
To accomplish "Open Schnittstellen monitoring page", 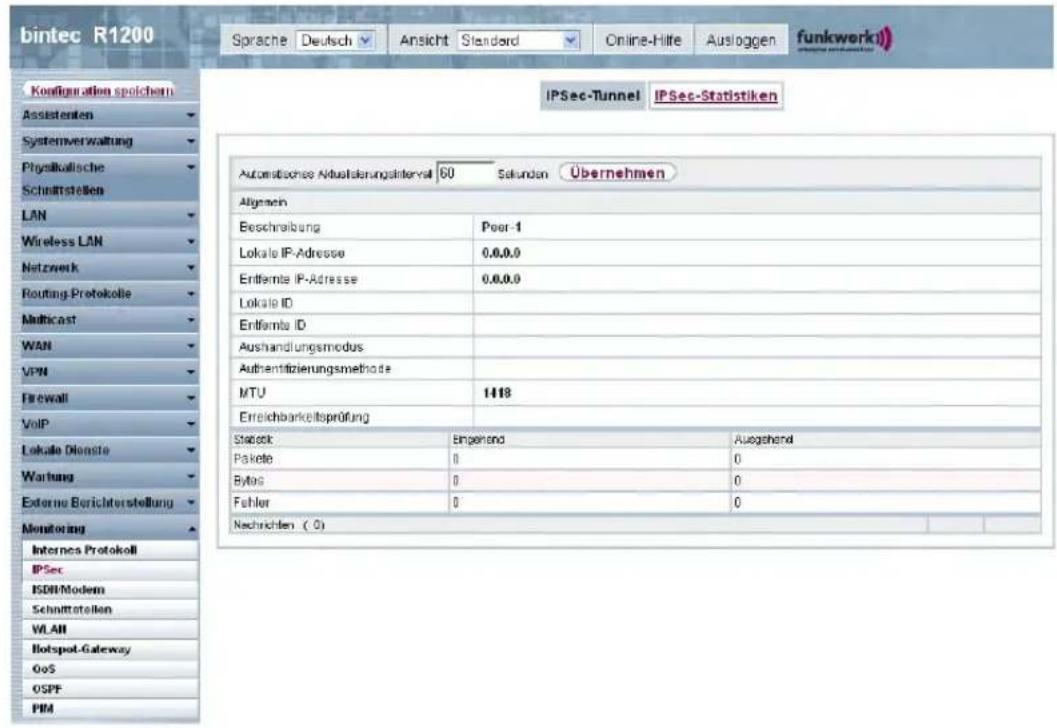I will tap(111, 609).
